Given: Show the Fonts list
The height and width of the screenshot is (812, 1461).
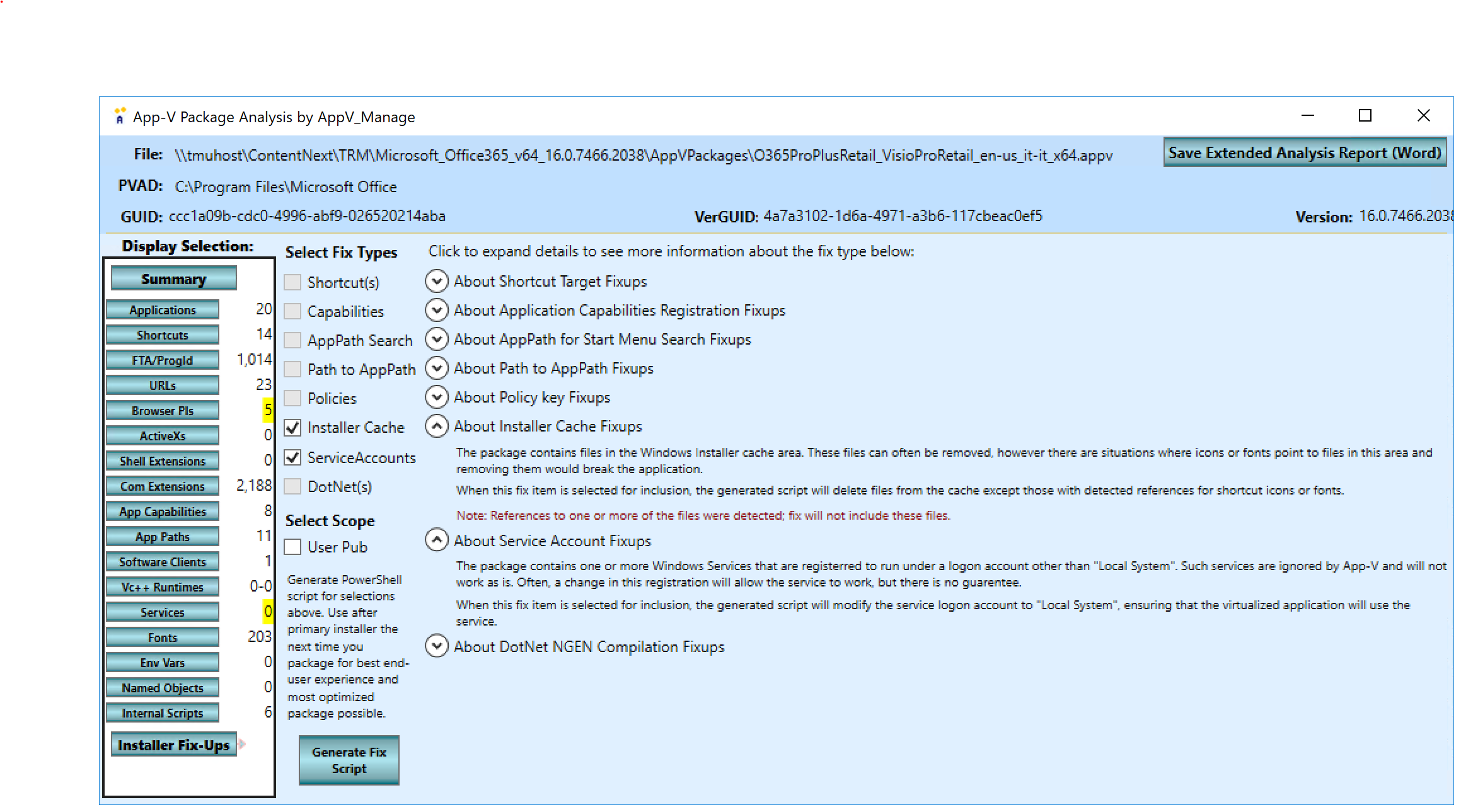Looking at the screenshot, I should coord(163,637).
